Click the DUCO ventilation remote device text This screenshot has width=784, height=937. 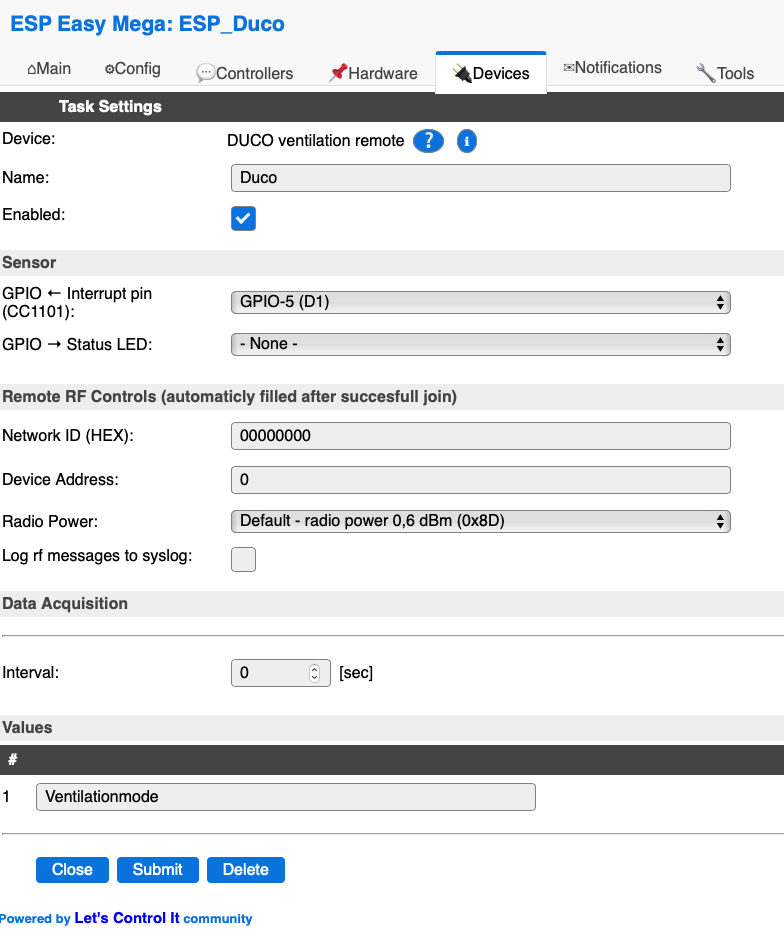316,141
